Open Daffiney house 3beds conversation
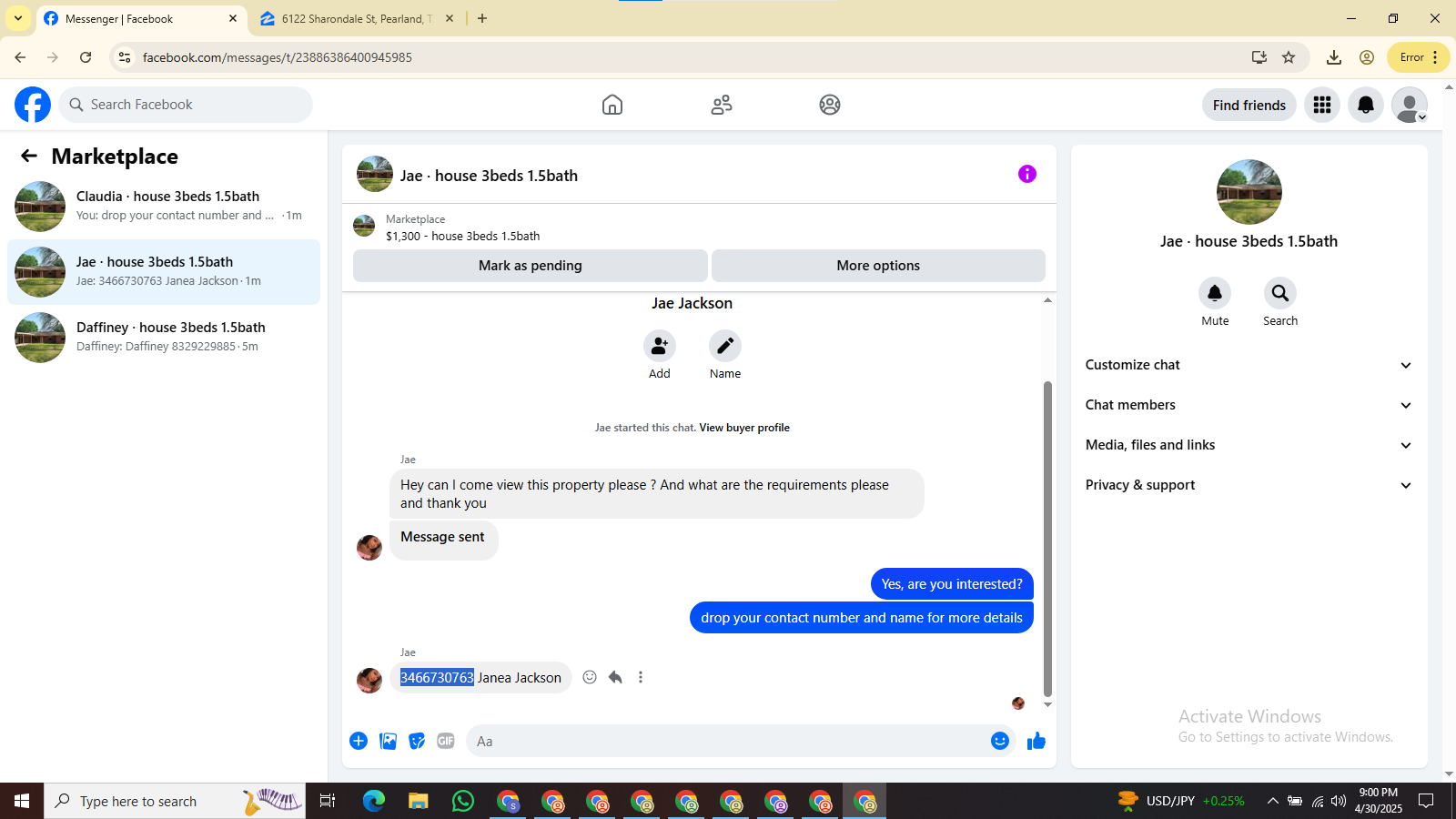The image size is (1456, 819). (x=164, y=338)
